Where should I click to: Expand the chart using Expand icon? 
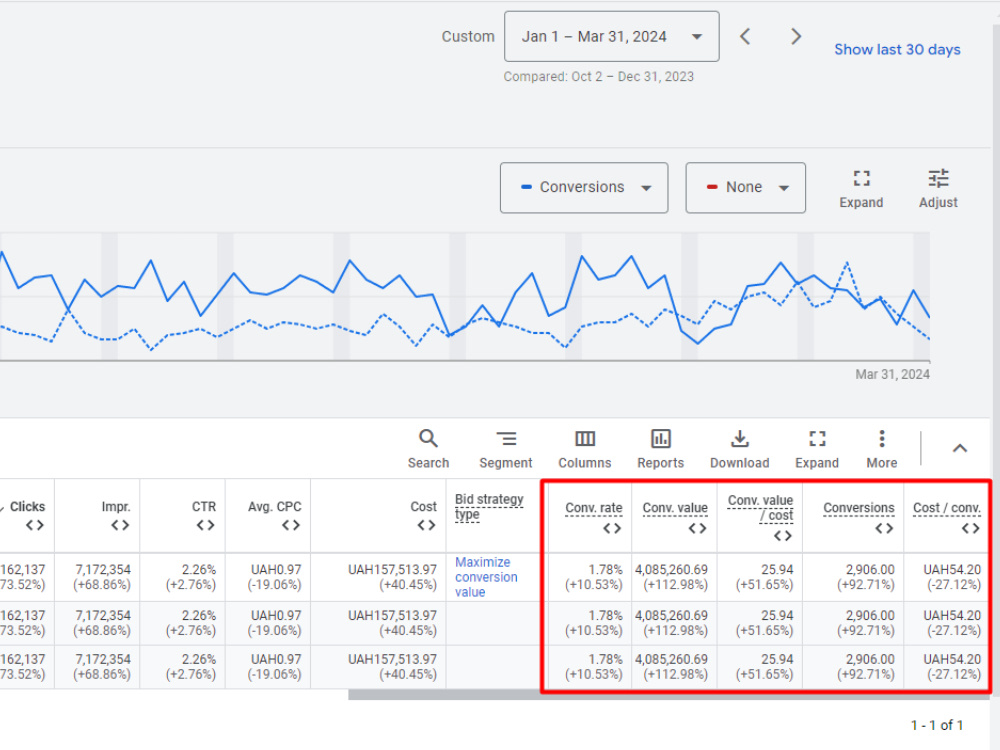pyautogui.click(x=861, y=189)
